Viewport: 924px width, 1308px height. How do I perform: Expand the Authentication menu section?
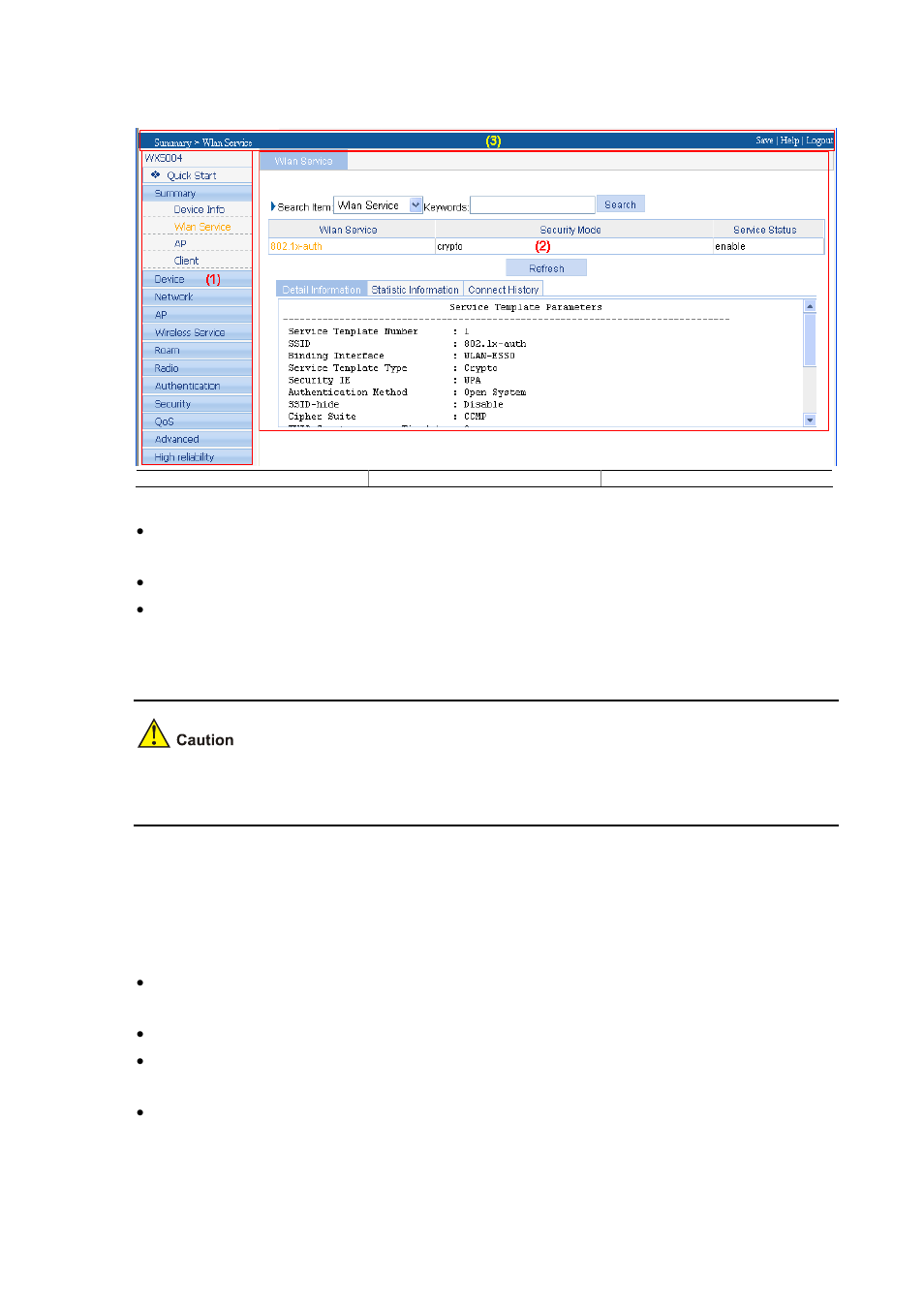coord(197,386)
